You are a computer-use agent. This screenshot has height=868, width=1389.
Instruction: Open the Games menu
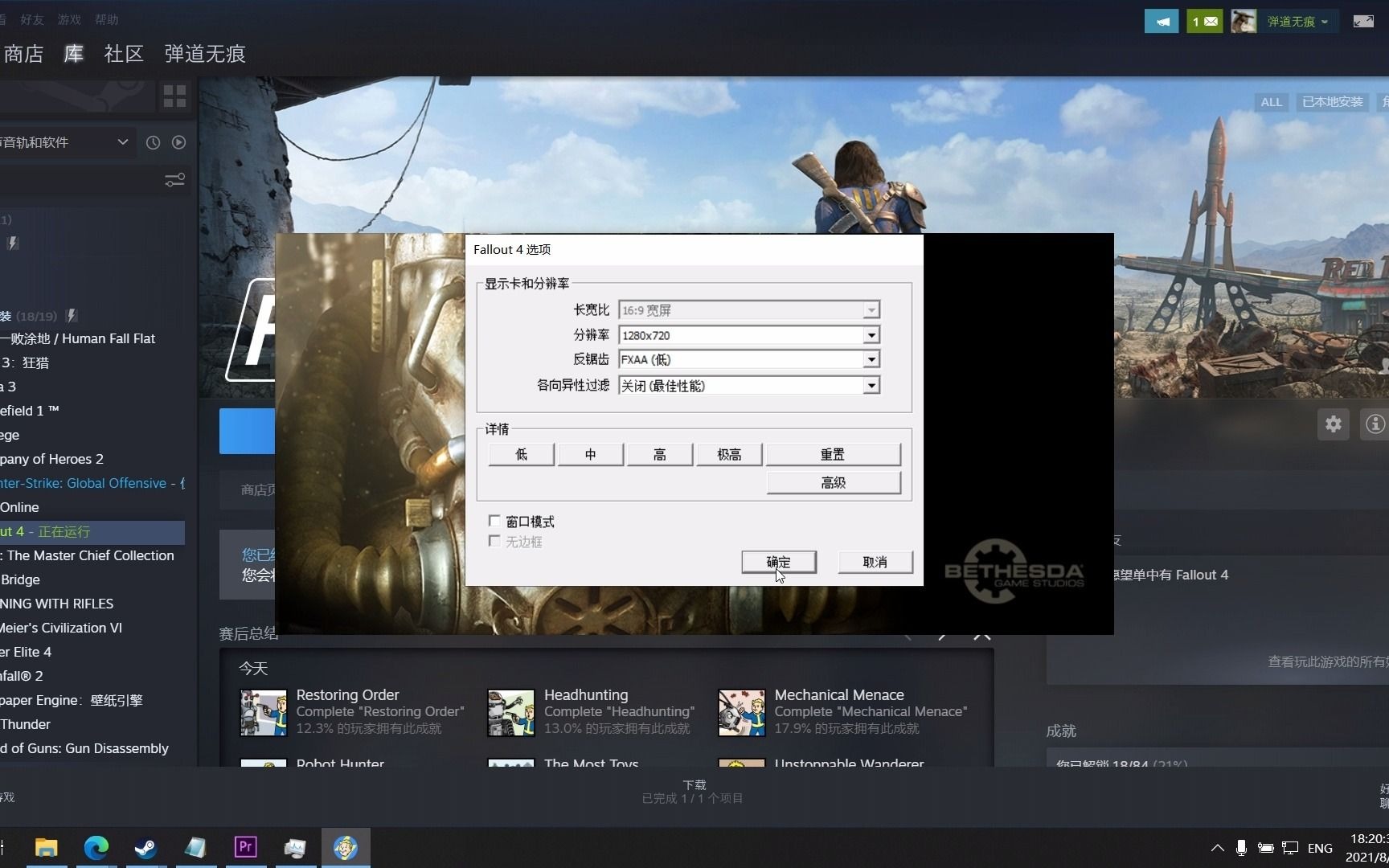coord(69,19)
